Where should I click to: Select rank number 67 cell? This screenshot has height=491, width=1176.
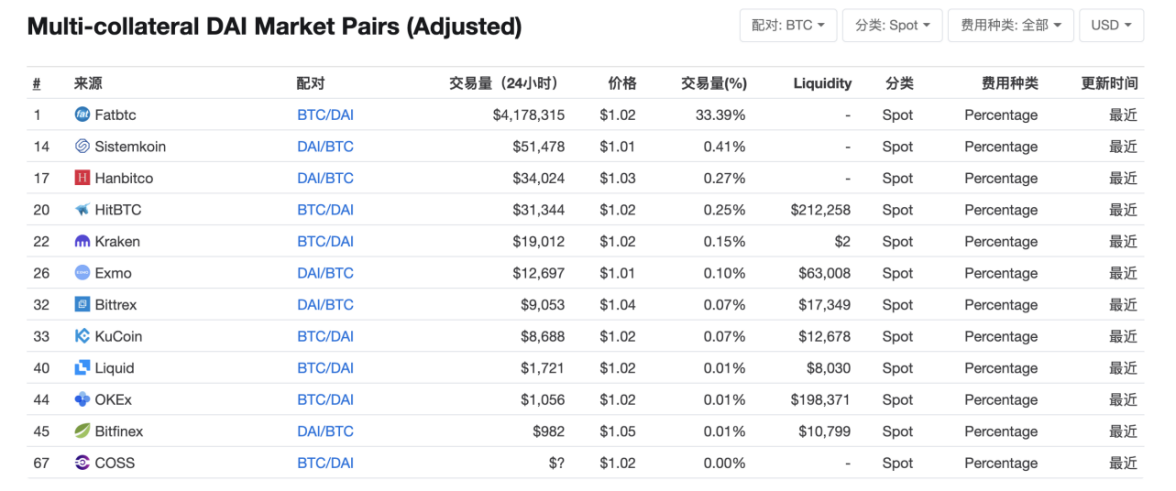(x=41, y=463)
